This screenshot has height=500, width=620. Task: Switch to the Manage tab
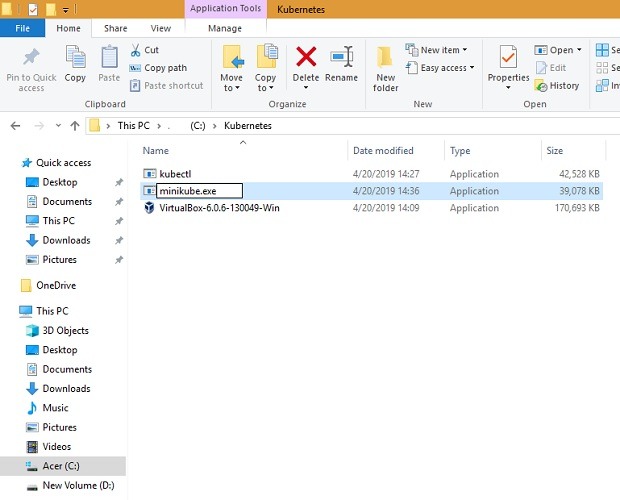click(225, 28)
